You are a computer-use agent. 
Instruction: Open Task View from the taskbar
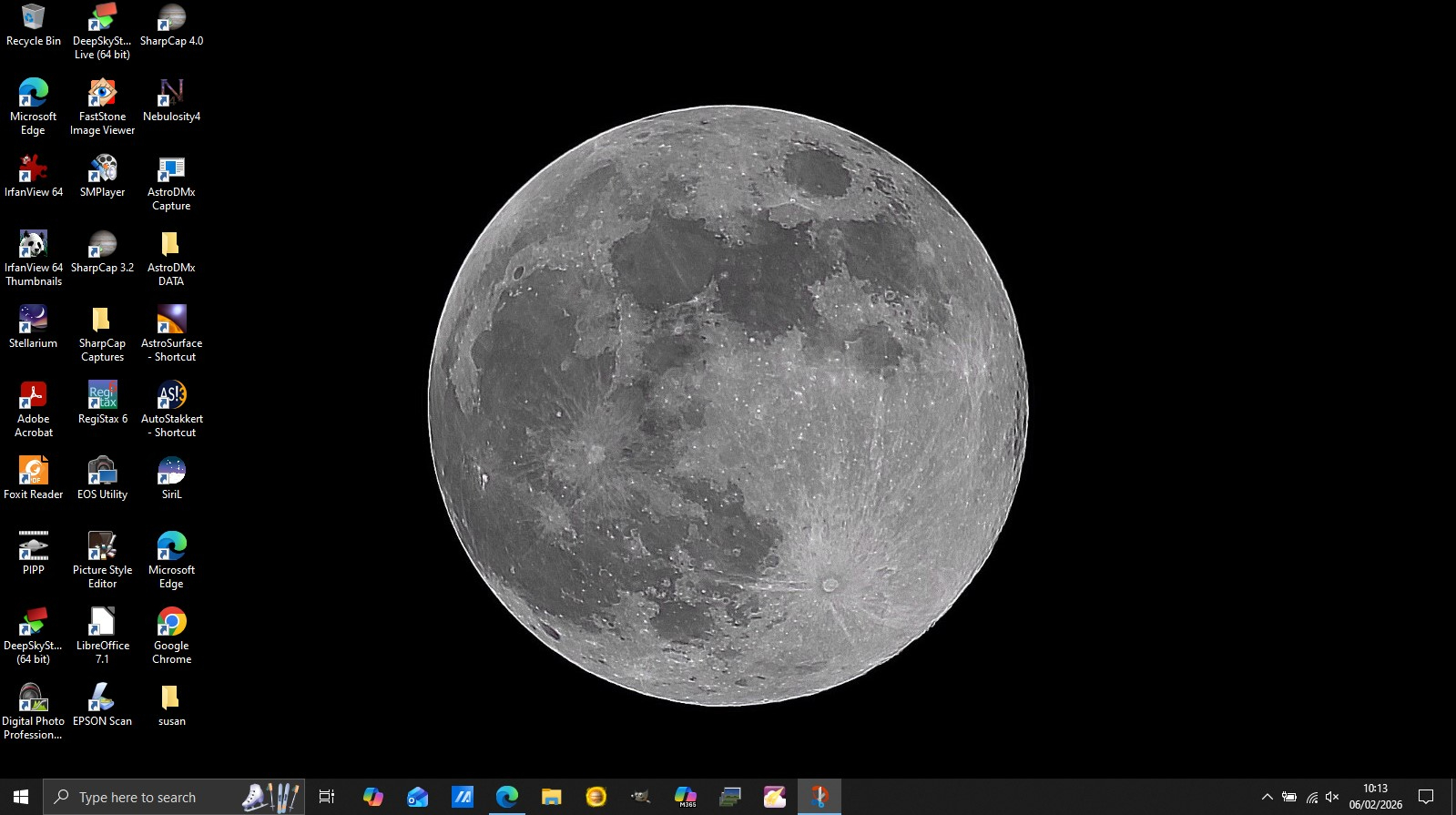327,798
